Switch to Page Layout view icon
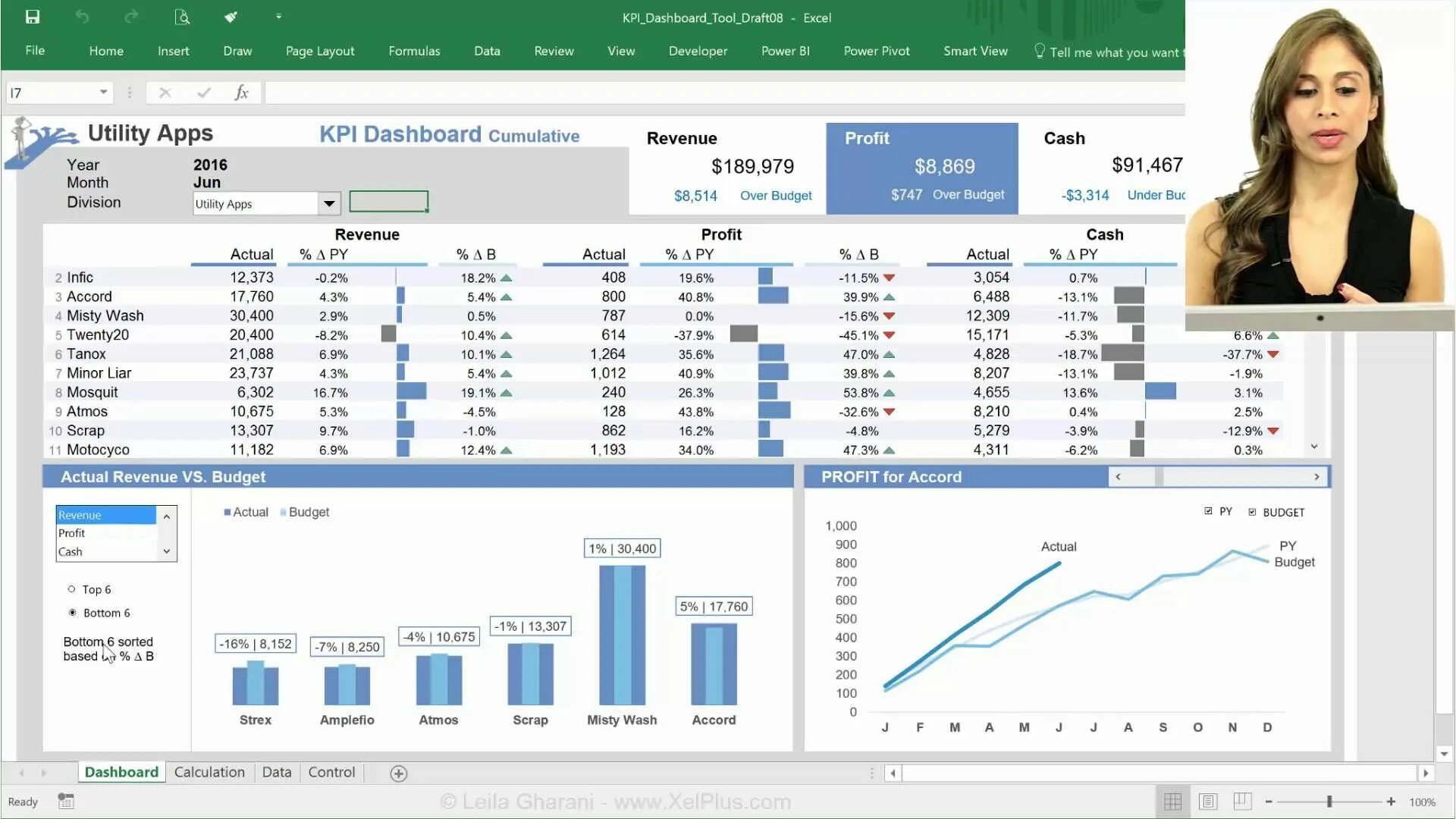The height and width of the screenshot is (819, 1456). tap(1208, 802)
